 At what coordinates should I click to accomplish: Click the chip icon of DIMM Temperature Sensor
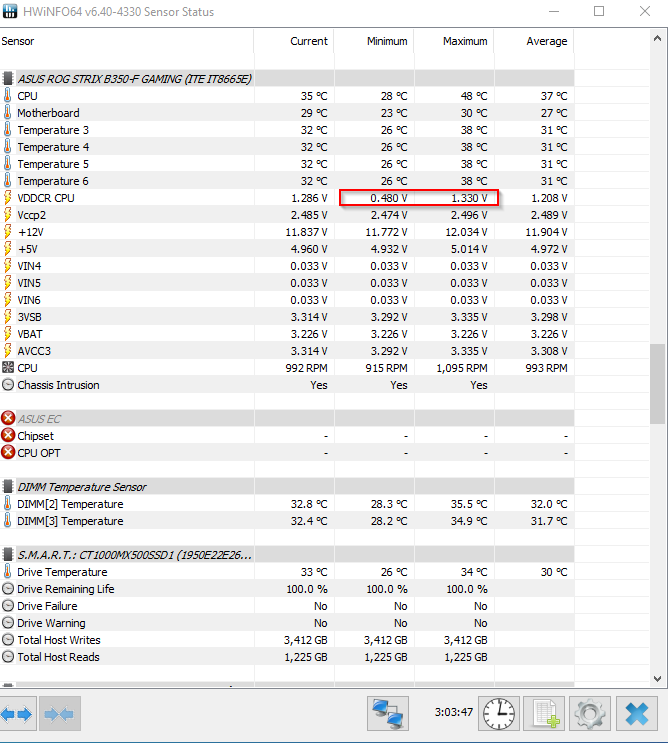click(8, 487)
